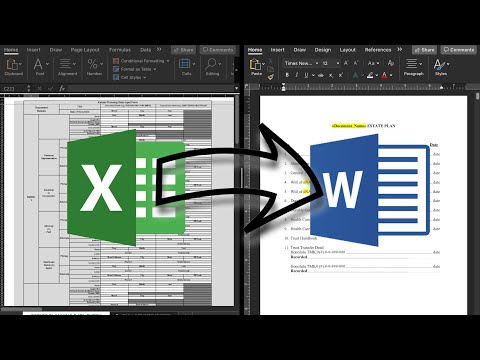Click Share button in Word window
Viewport: 480px width, 360px height.
[424, 50]
